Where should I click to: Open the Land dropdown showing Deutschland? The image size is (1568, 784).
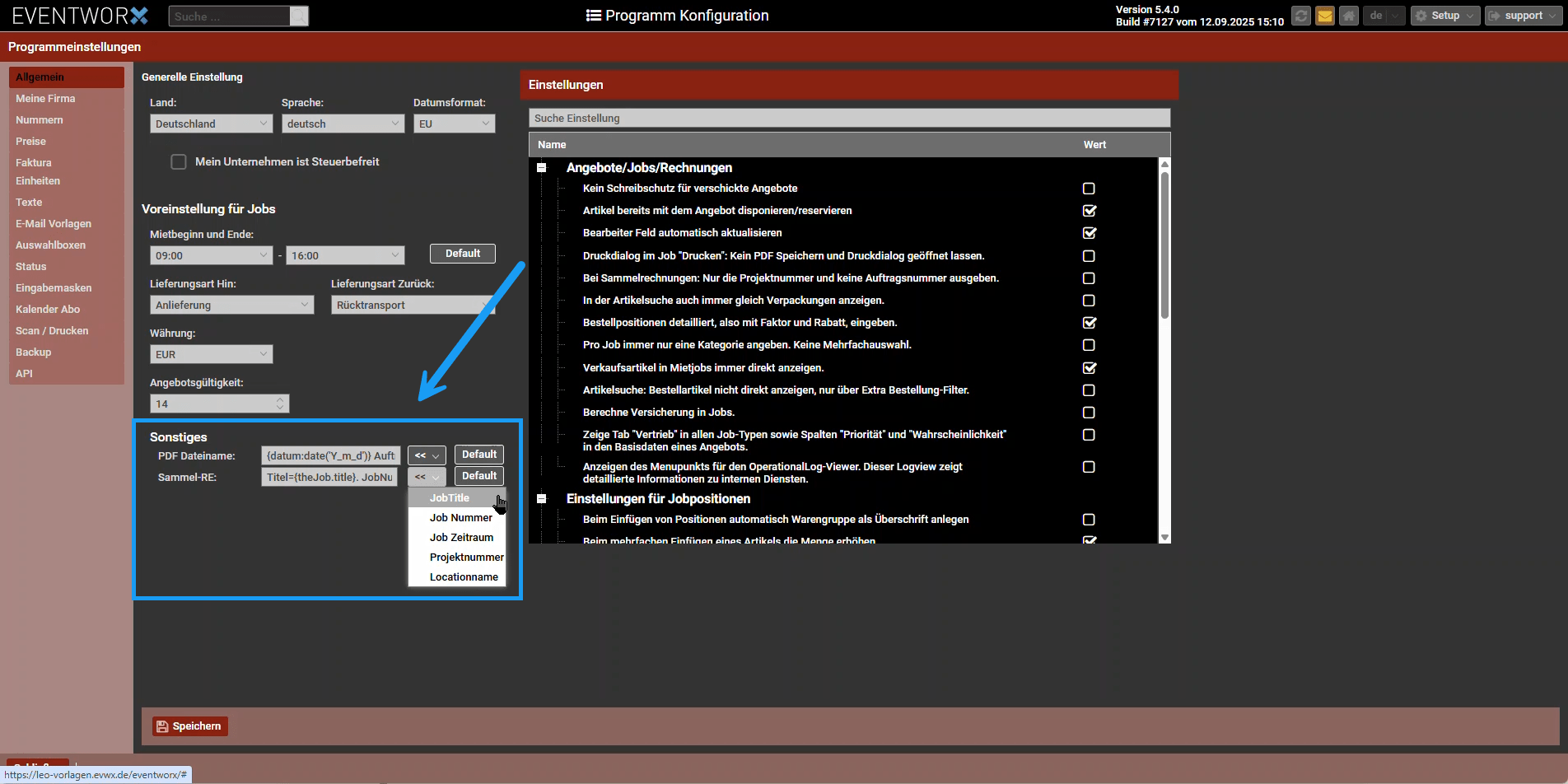211,124
